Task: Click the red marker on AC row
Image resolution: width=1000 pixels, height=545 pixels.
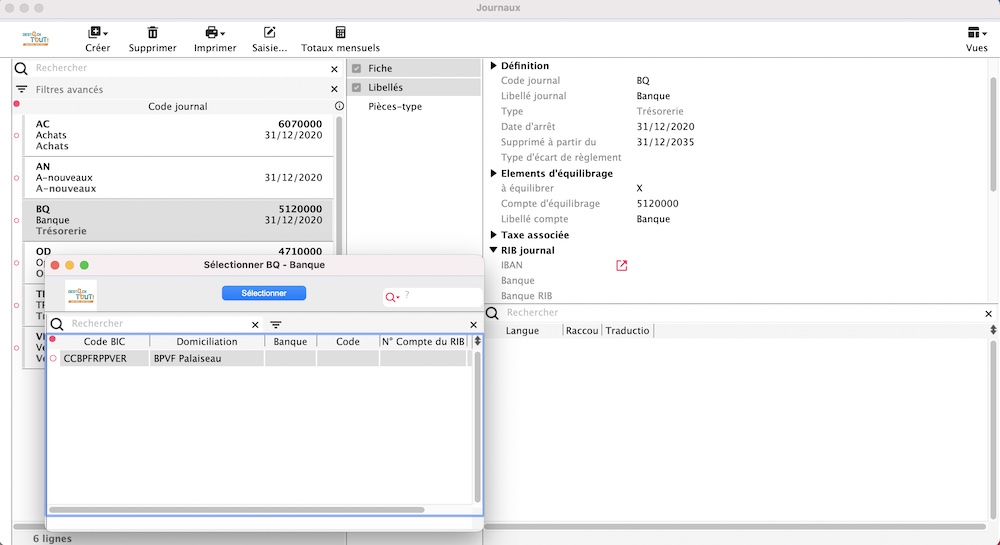Action: [17, 135]
